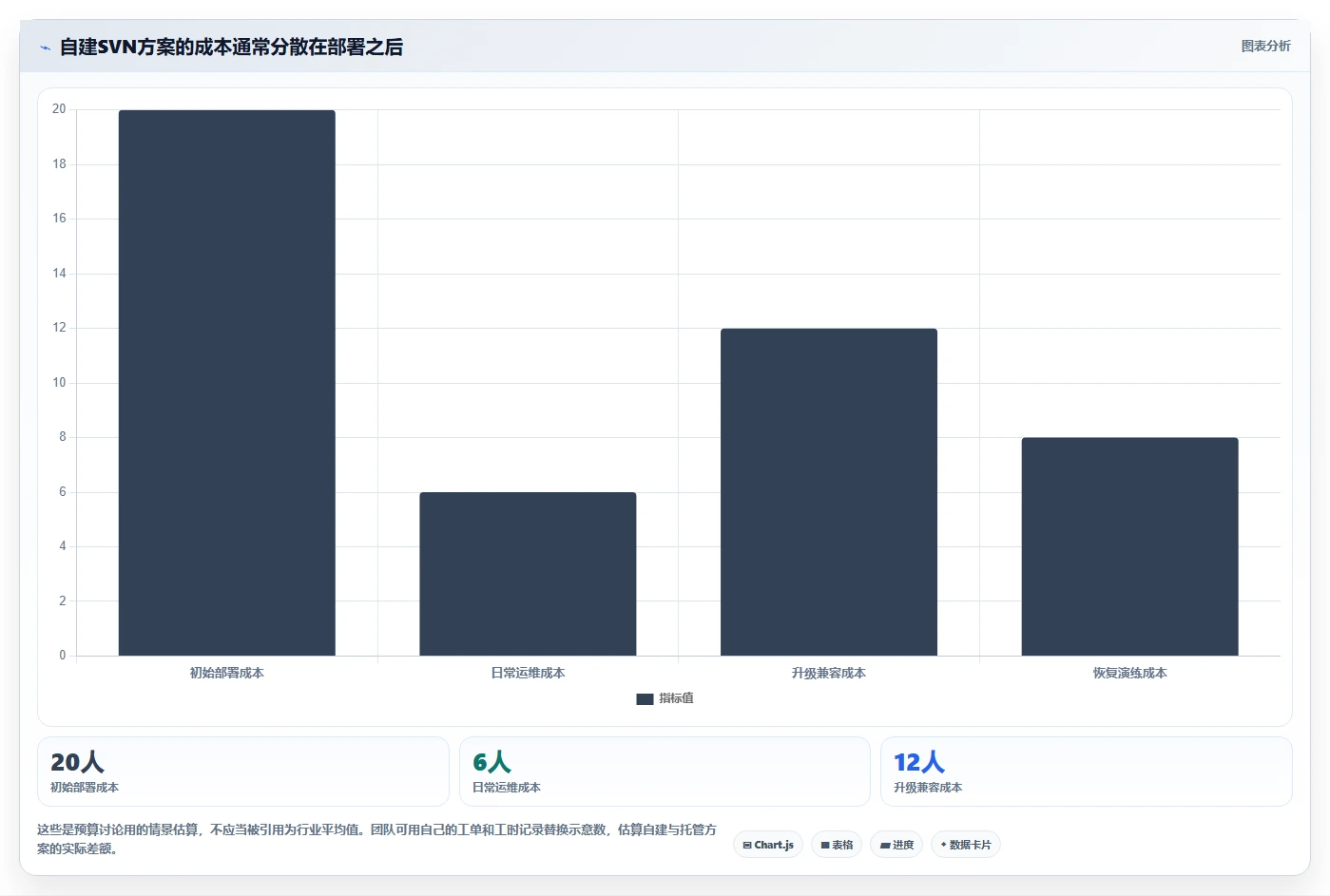Click the 升级兼容成本 bar in the chart
The height and width of the screenshot is (896, 1330).
click(829, 492)
